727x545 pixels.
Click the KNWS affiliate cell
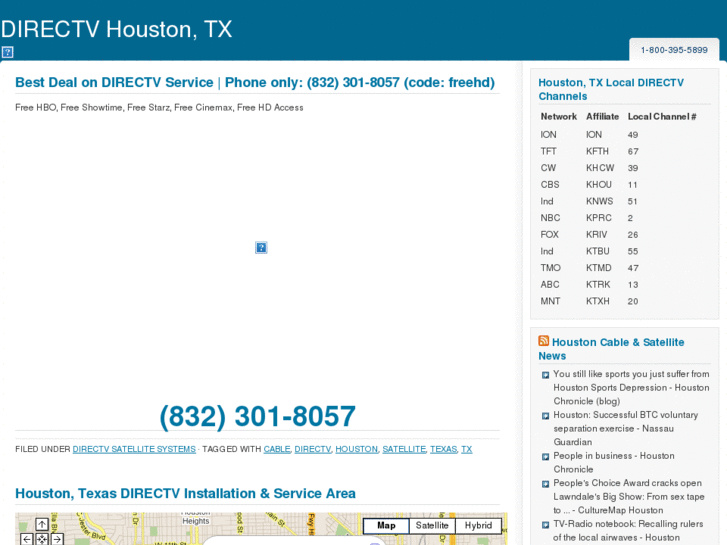coord(599,201)
